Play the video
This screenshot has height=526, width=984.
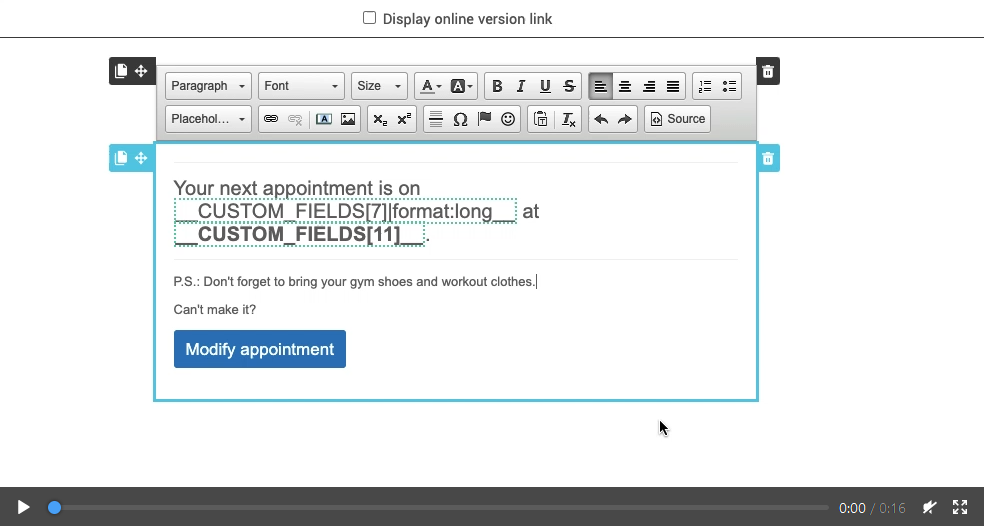[x=24, y=508]
